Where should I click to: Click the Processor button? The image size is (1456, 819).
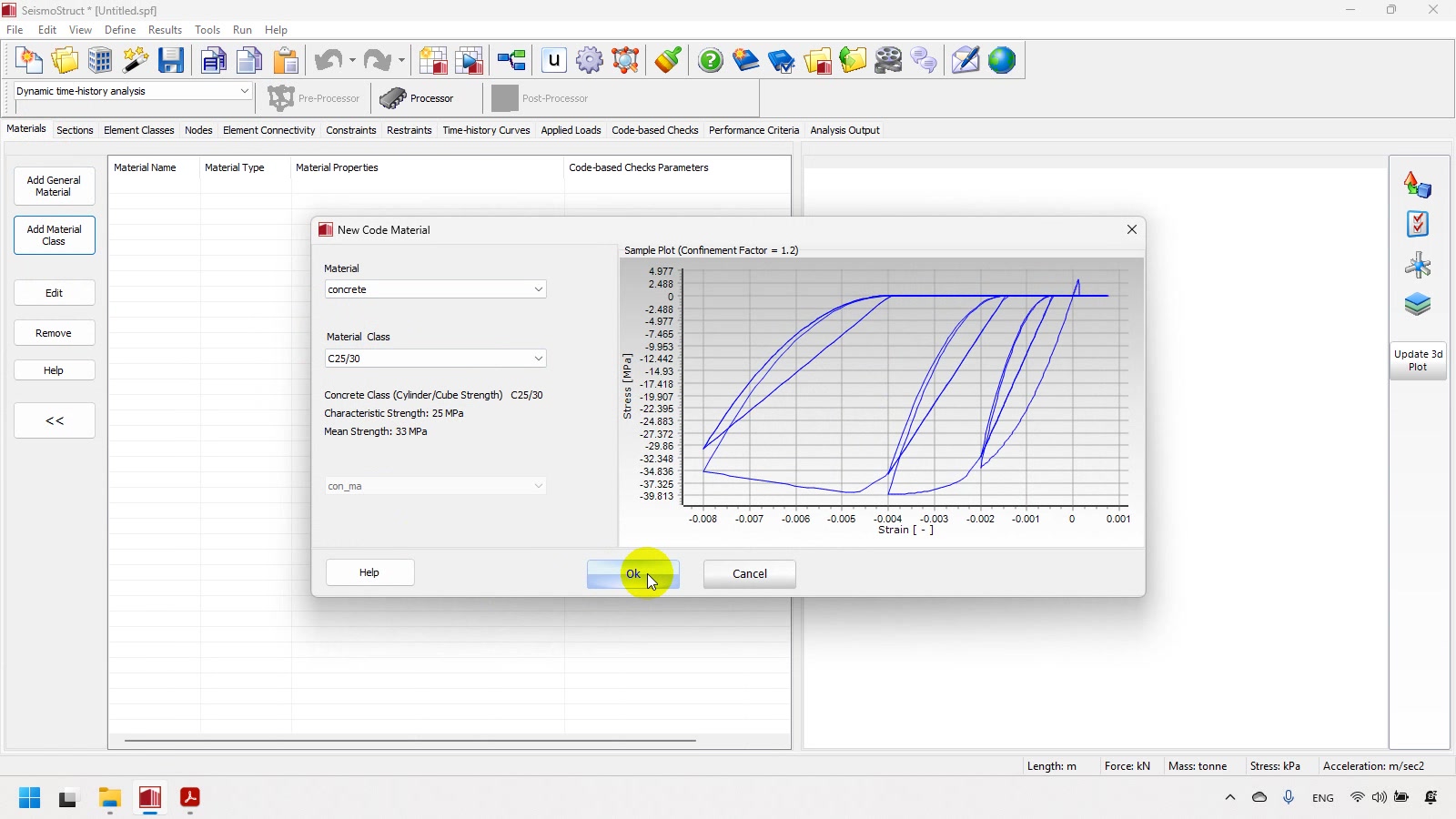tap(418, 98)
